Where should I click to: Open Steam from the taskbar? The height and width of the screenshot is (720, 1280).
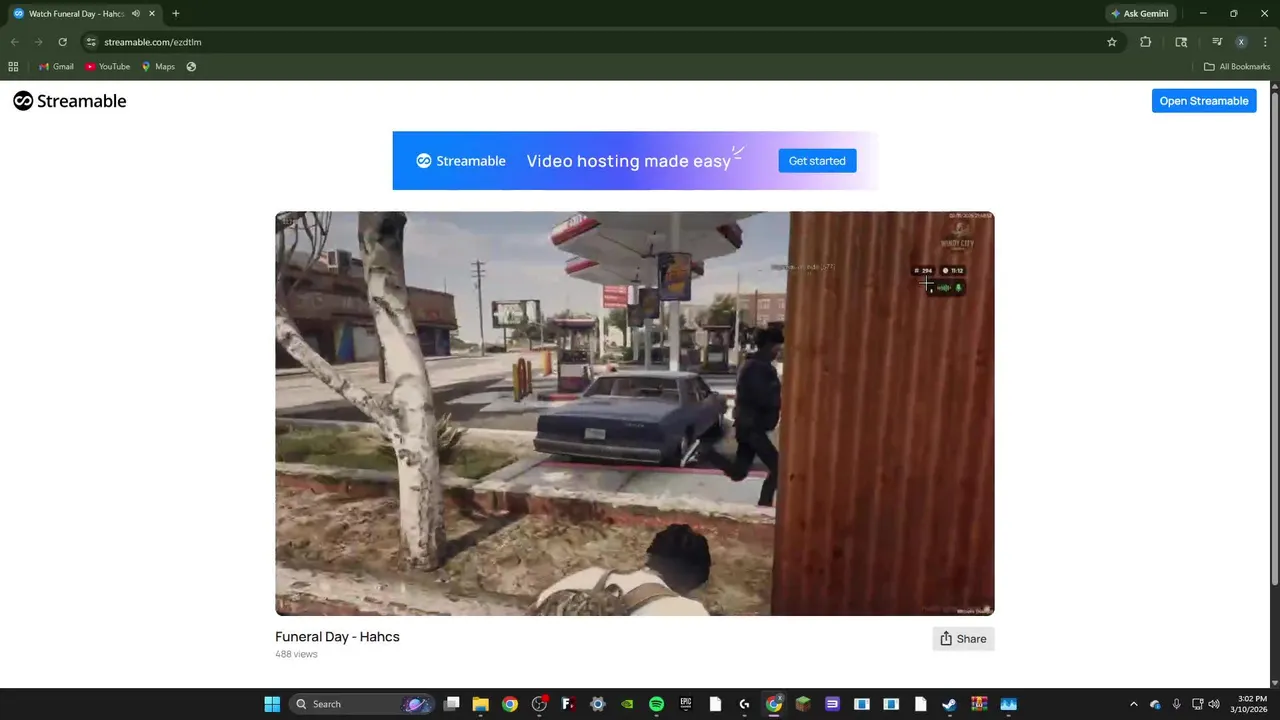(949, 704)
